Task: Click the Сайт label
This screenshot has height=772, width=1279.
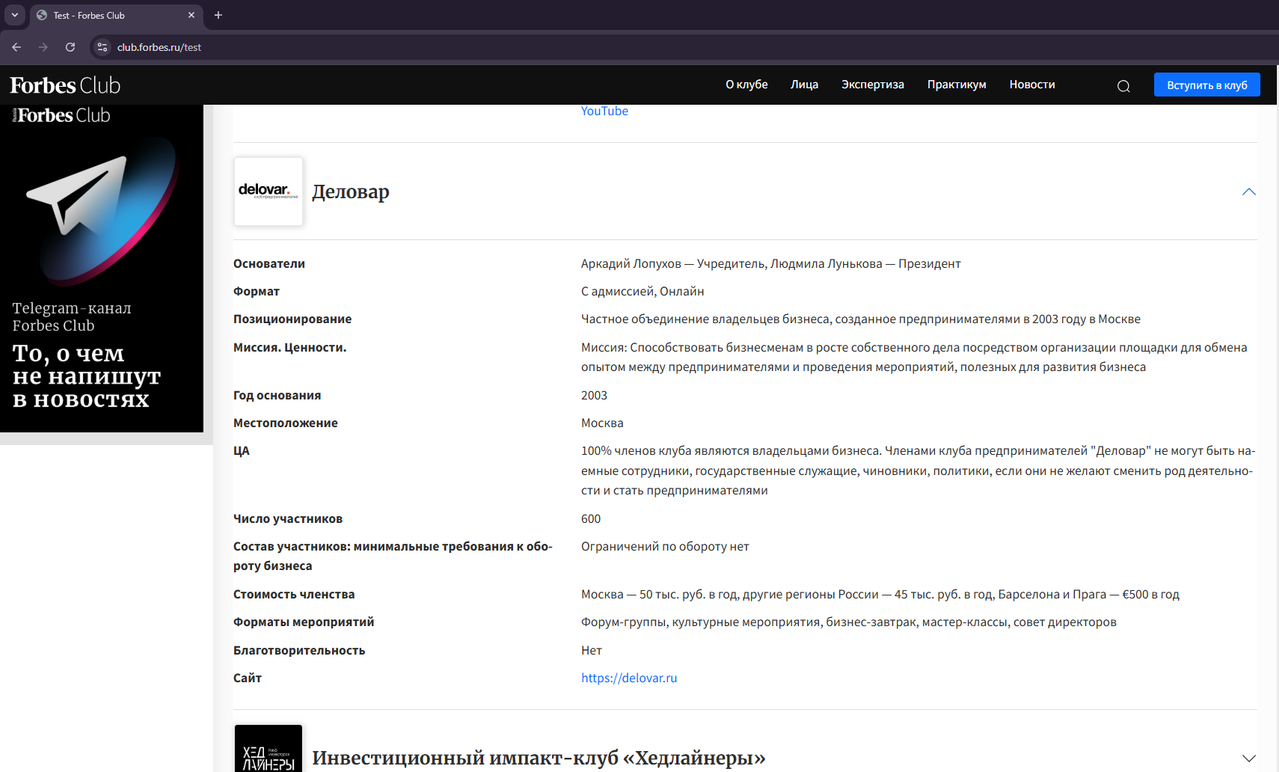Action: 247,679
